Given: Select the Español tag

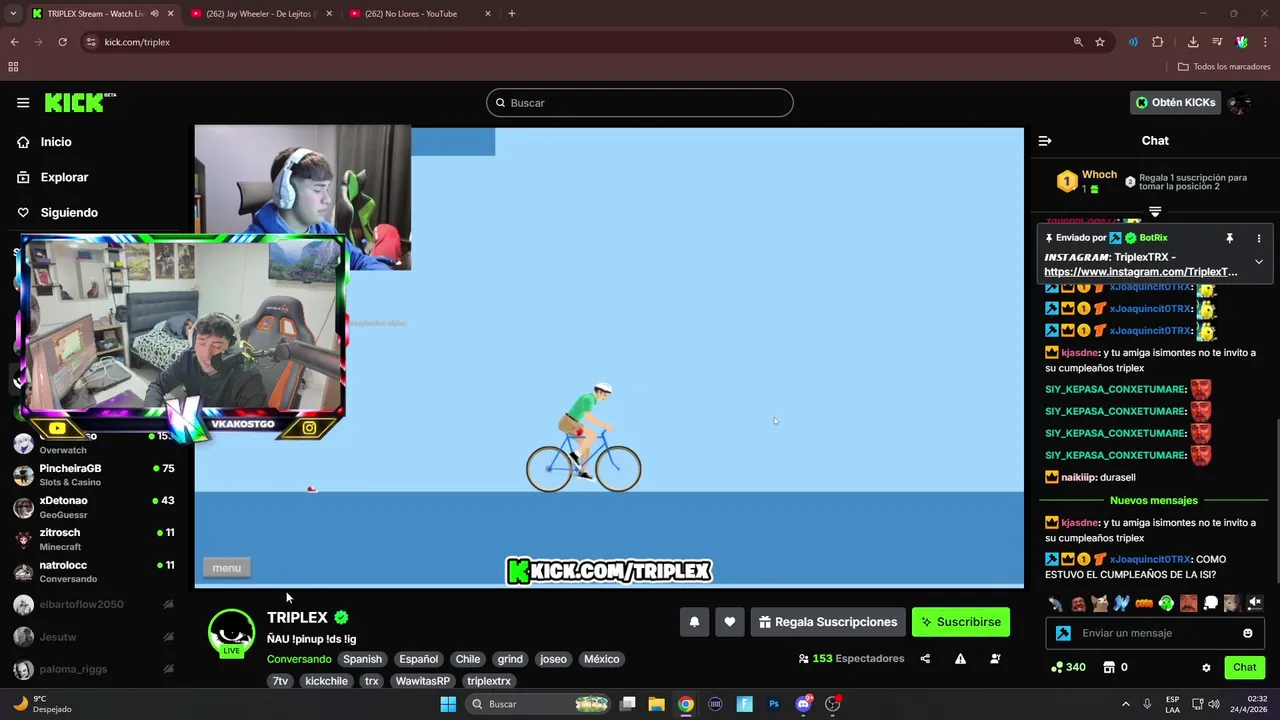Looking at the screenshot, I should coord(418,659).
